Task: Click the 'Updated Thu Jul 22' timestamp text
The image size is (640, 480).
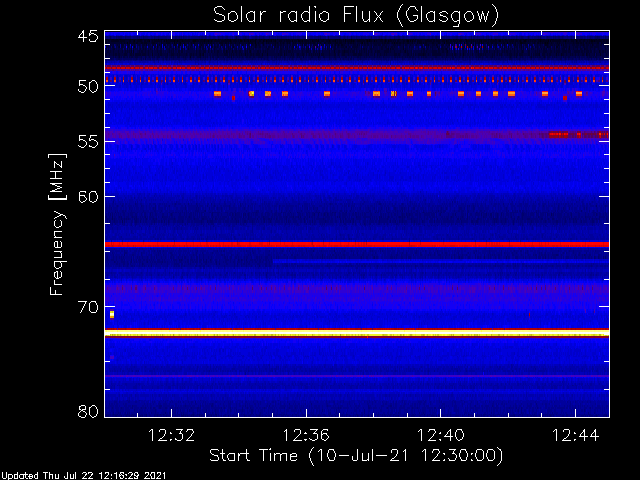Action: point(84,476)
